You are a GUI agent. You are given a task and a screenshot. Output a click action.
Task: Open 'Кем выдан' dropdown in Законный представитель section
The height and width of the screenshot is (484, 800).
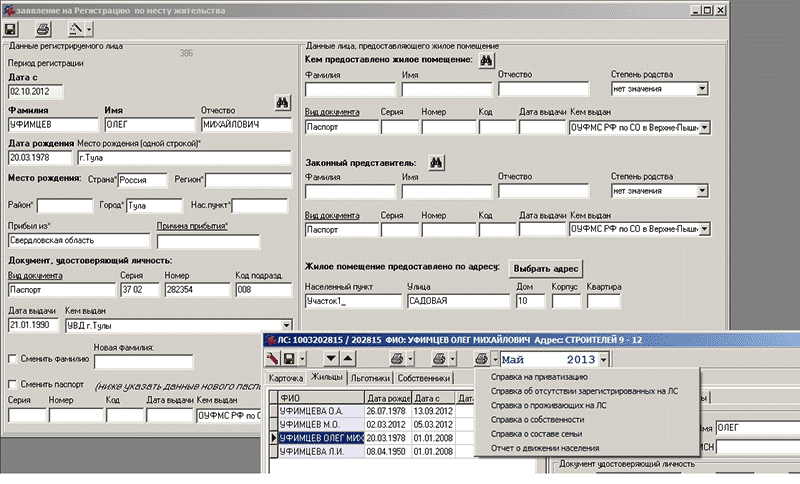tap(704, 230)
